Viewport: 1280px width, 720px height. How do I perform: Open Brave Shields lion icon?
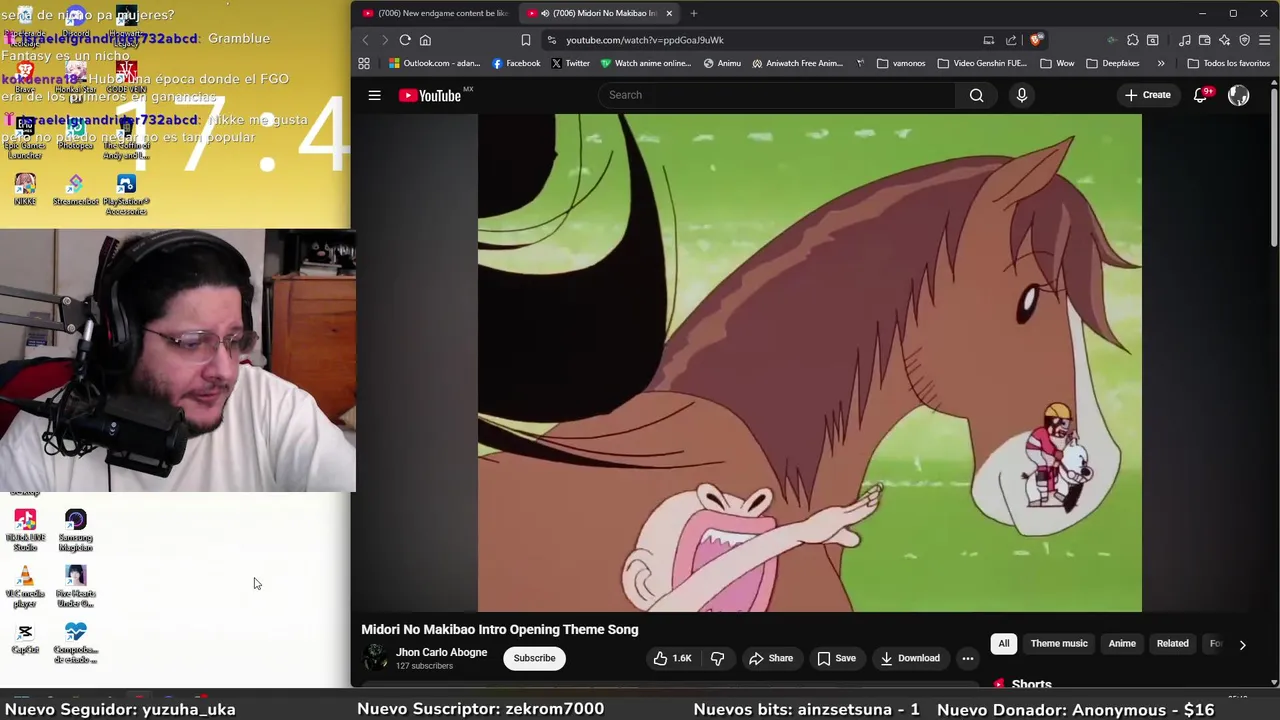click(x=1035, y=40)
